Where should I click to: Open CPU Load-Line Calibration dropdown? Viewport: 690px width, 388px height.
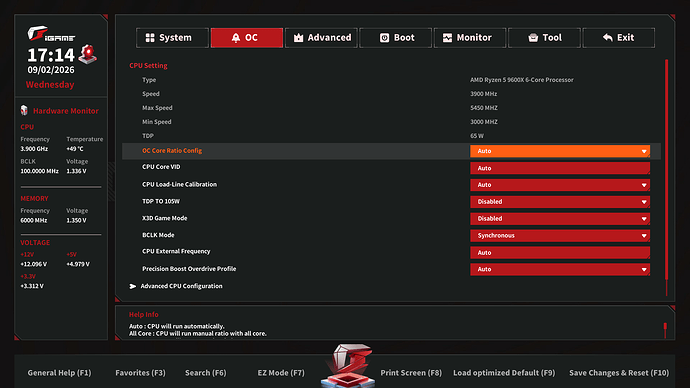(560, 185)
